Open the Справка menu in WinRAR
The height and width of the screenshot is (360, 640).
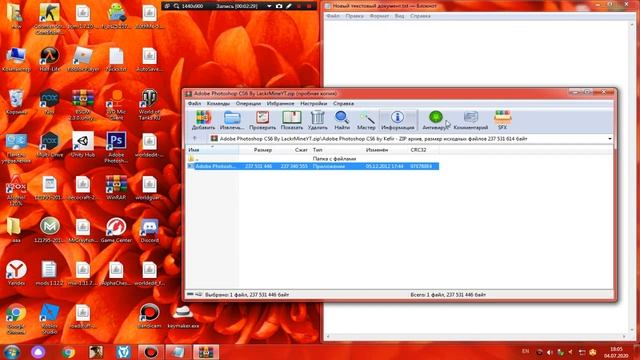[x=343, y=104]
